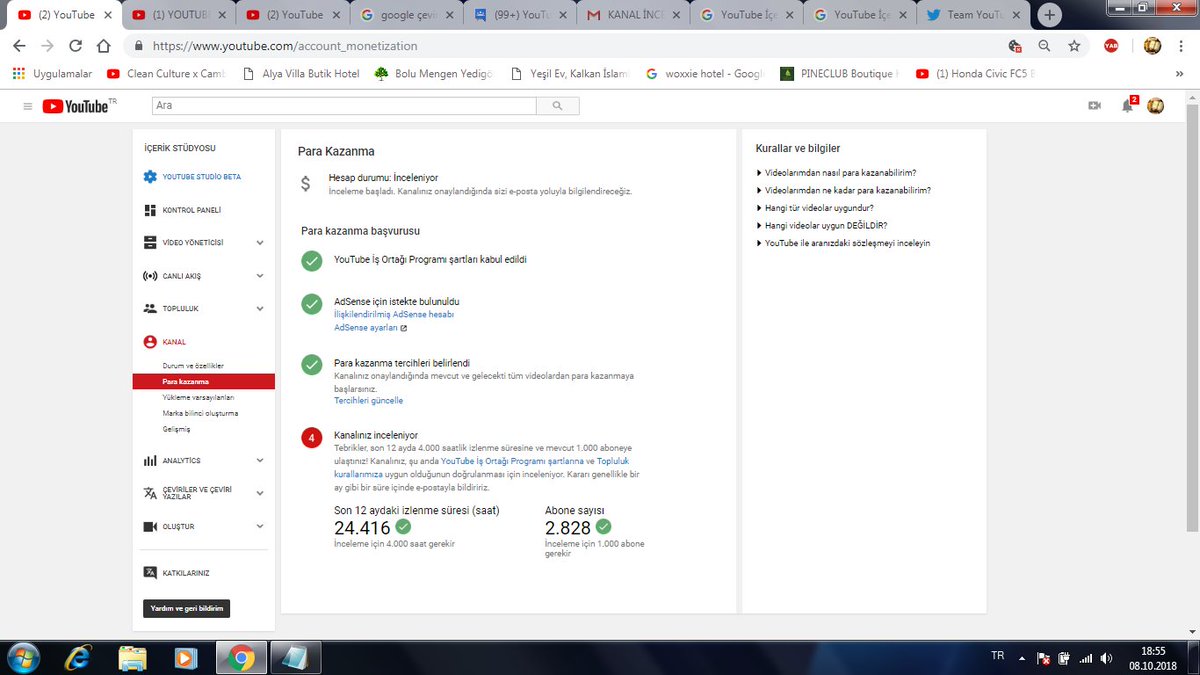
Task: Click Yardım ve geri bildirim button
Action: pyautogui.click(x=187, y=608)
